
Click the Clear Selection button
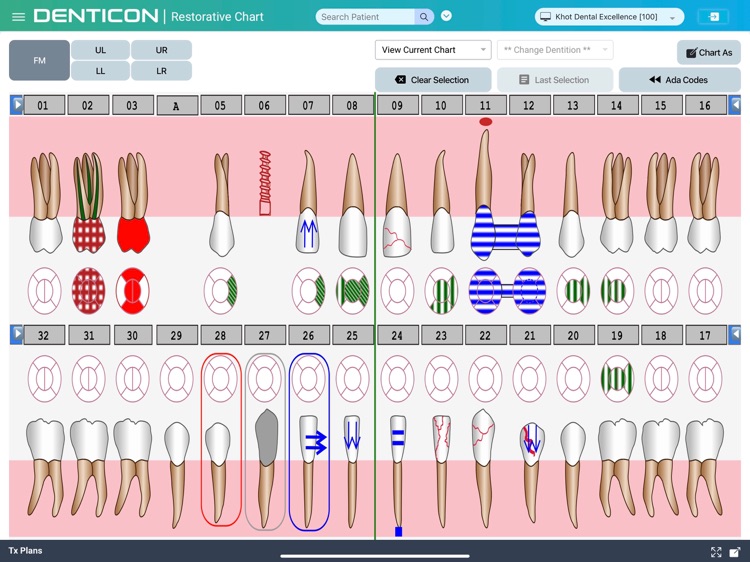pos(433,80)
